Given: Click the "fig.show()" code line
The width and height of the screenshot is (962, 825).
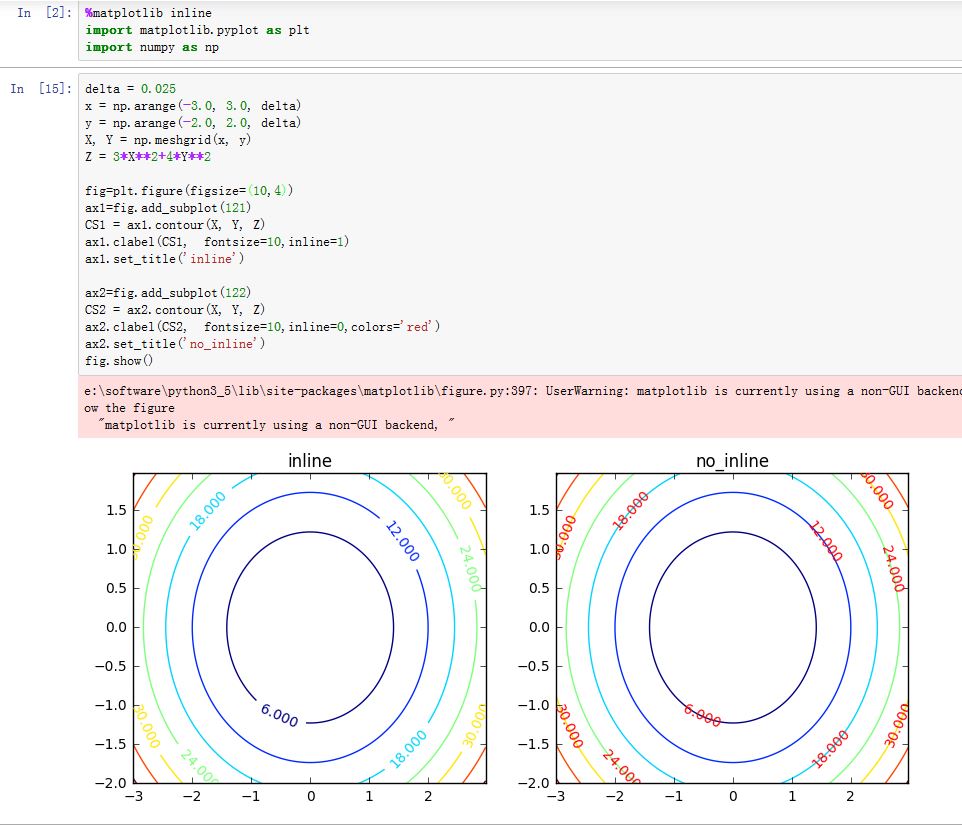Looking at the screenshot, I should pos(118,361).
